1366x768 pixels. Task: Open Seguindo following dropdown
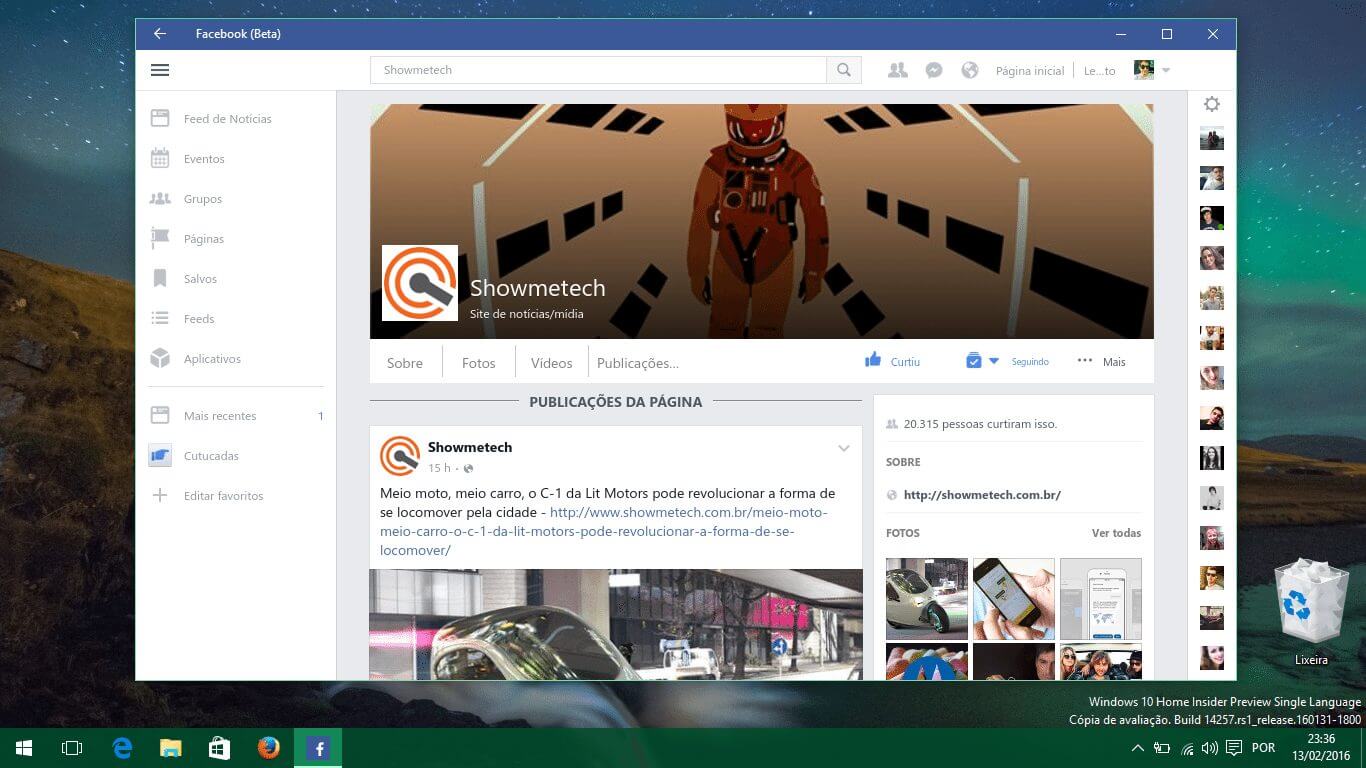[x=1007, y=361]
